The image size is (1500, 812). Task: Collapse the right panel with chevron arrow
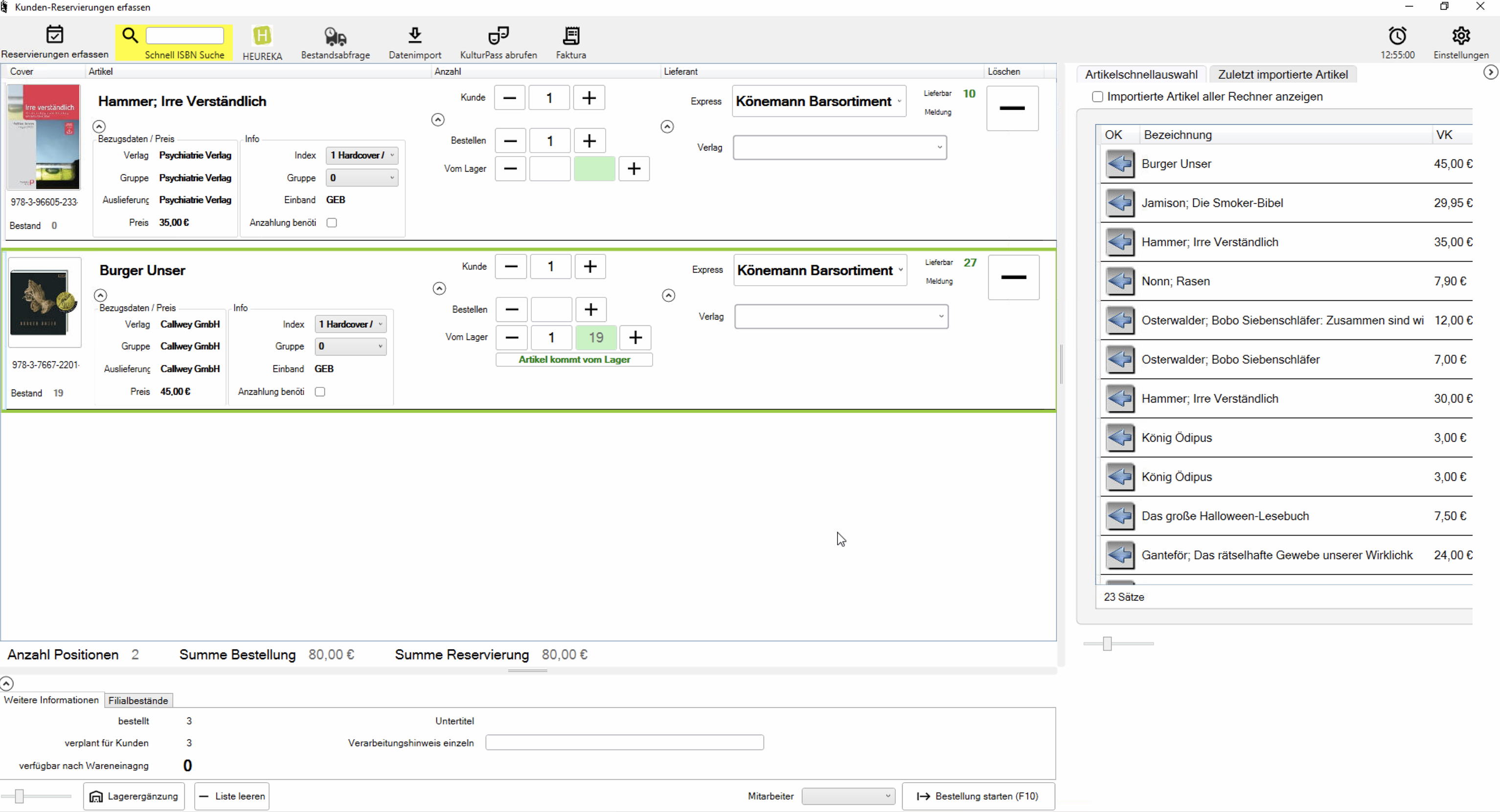point(1490,72)
